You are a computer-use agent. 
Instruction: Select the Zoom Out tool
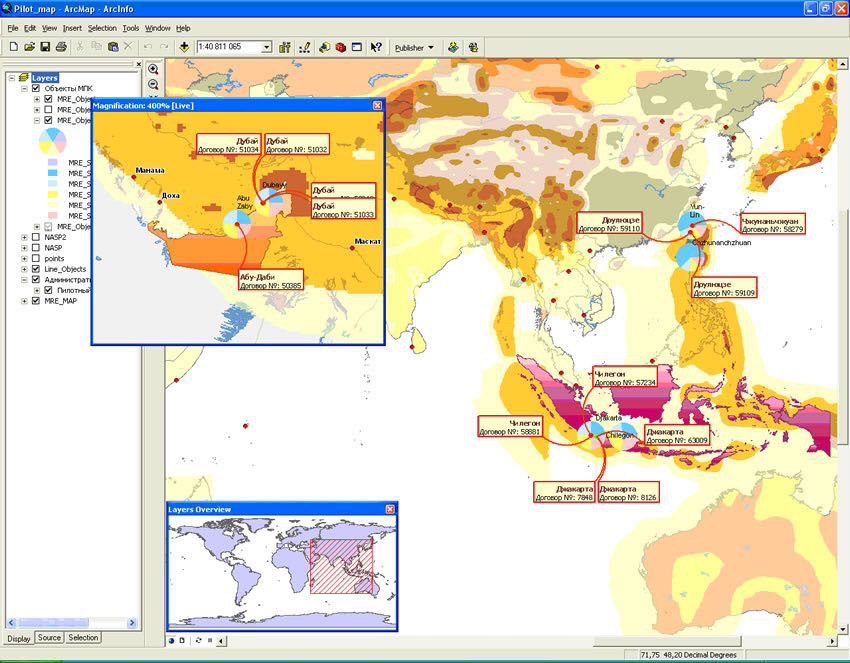pos(154,85)
